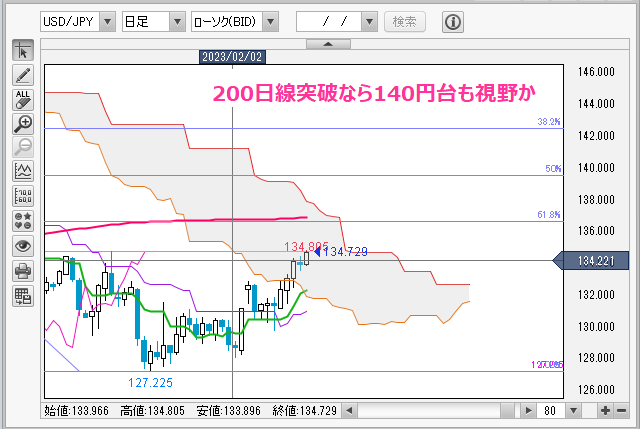
Task: Click the 140.000 price axis label
Action: click(x=596, y=168)
